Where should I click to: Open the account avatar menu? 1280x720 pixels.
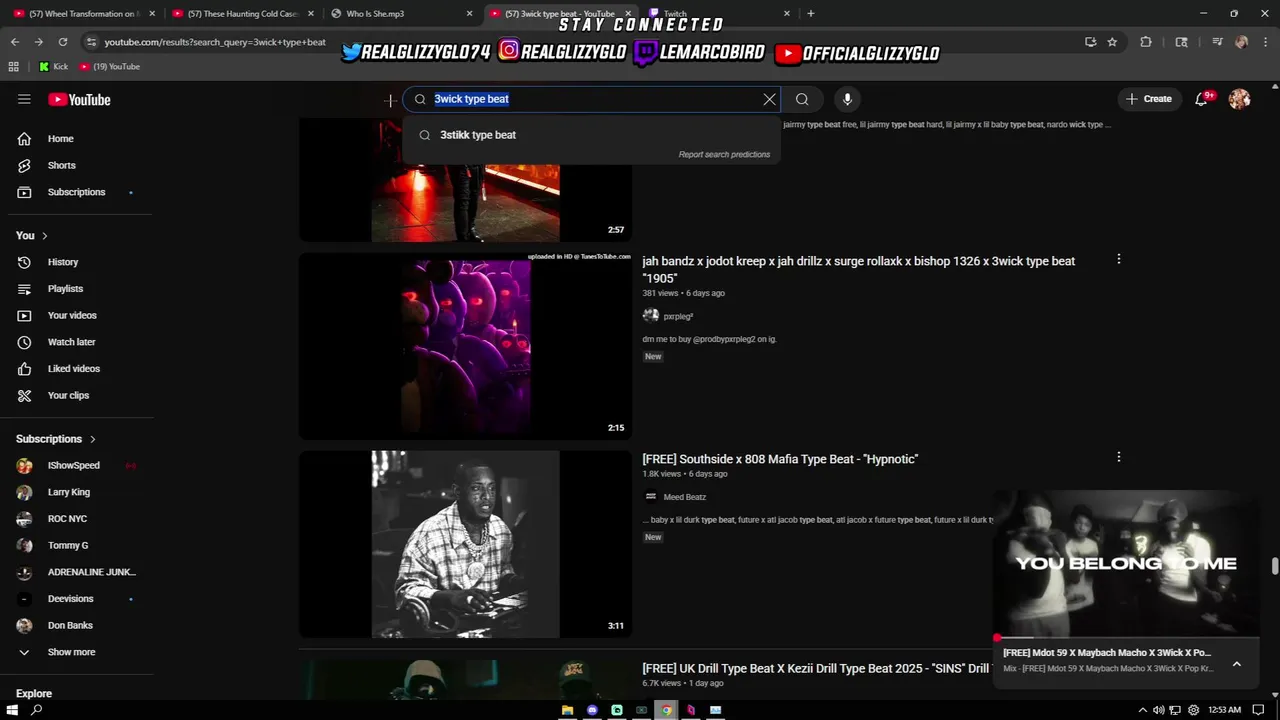[1240, 99]
